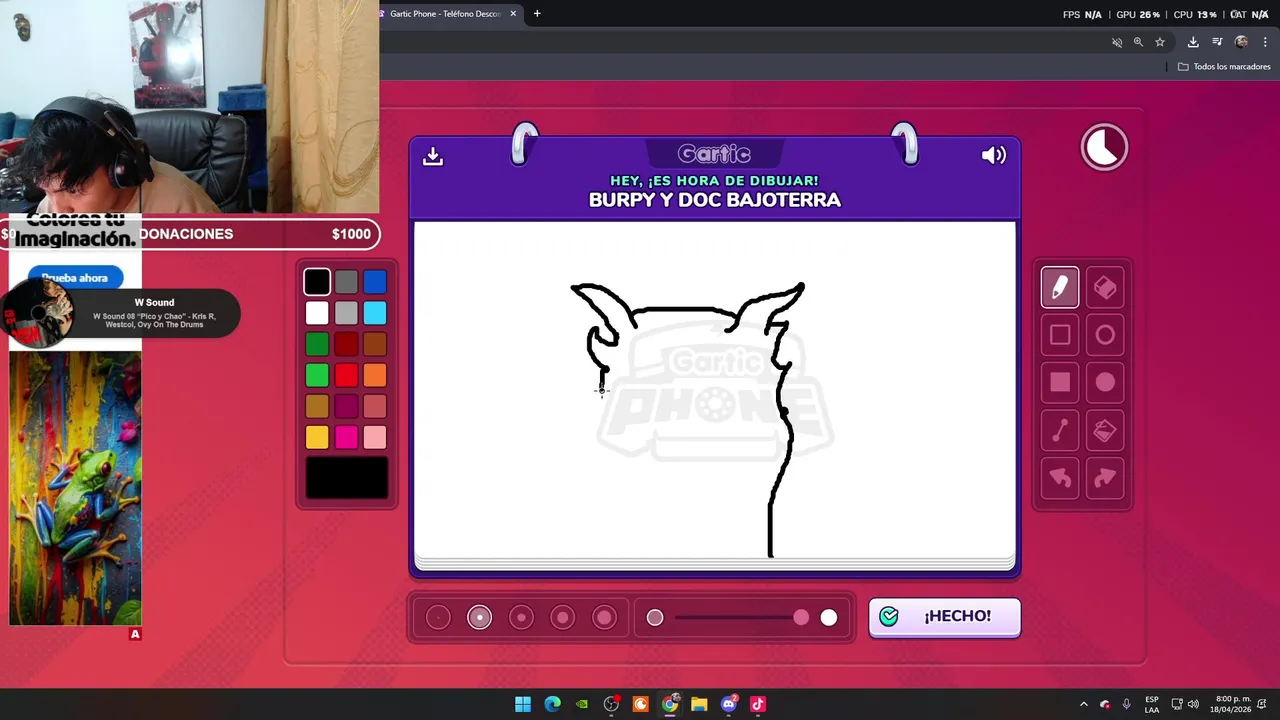Select the fourth brush size
The image size is (1280, 720).
(563, 618)
